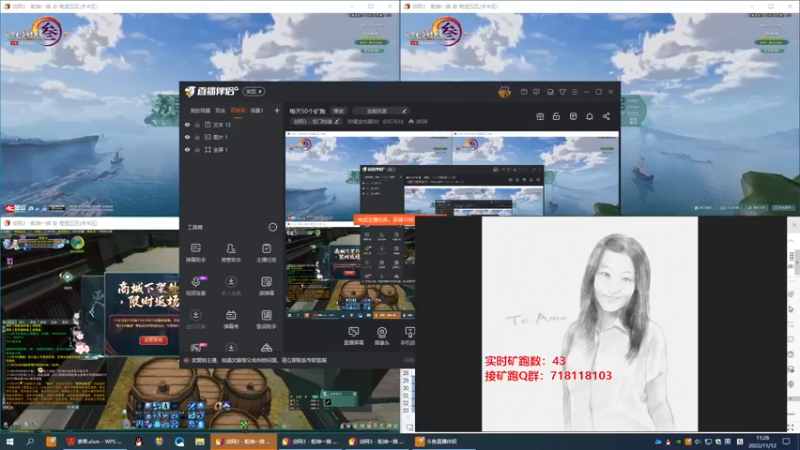
Task: Click the notice text in bottom bar
Action: 259,360
